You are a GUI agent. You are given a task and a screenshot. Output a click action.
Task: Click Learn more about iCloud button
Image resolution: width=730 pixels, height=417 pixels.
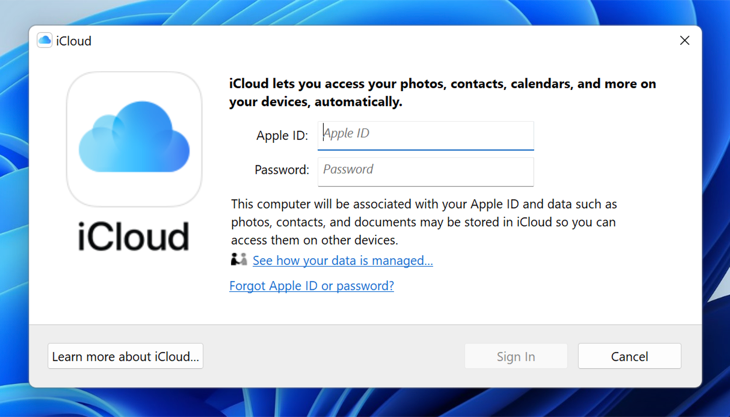tap(125, 356)
